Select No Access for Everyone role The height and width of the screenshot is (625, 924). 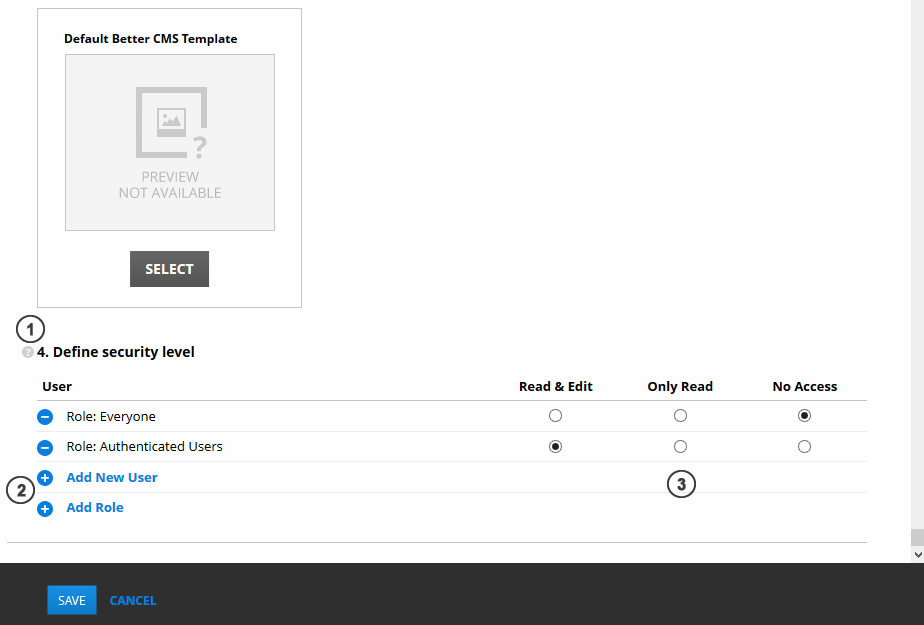(x=805, y=416)
